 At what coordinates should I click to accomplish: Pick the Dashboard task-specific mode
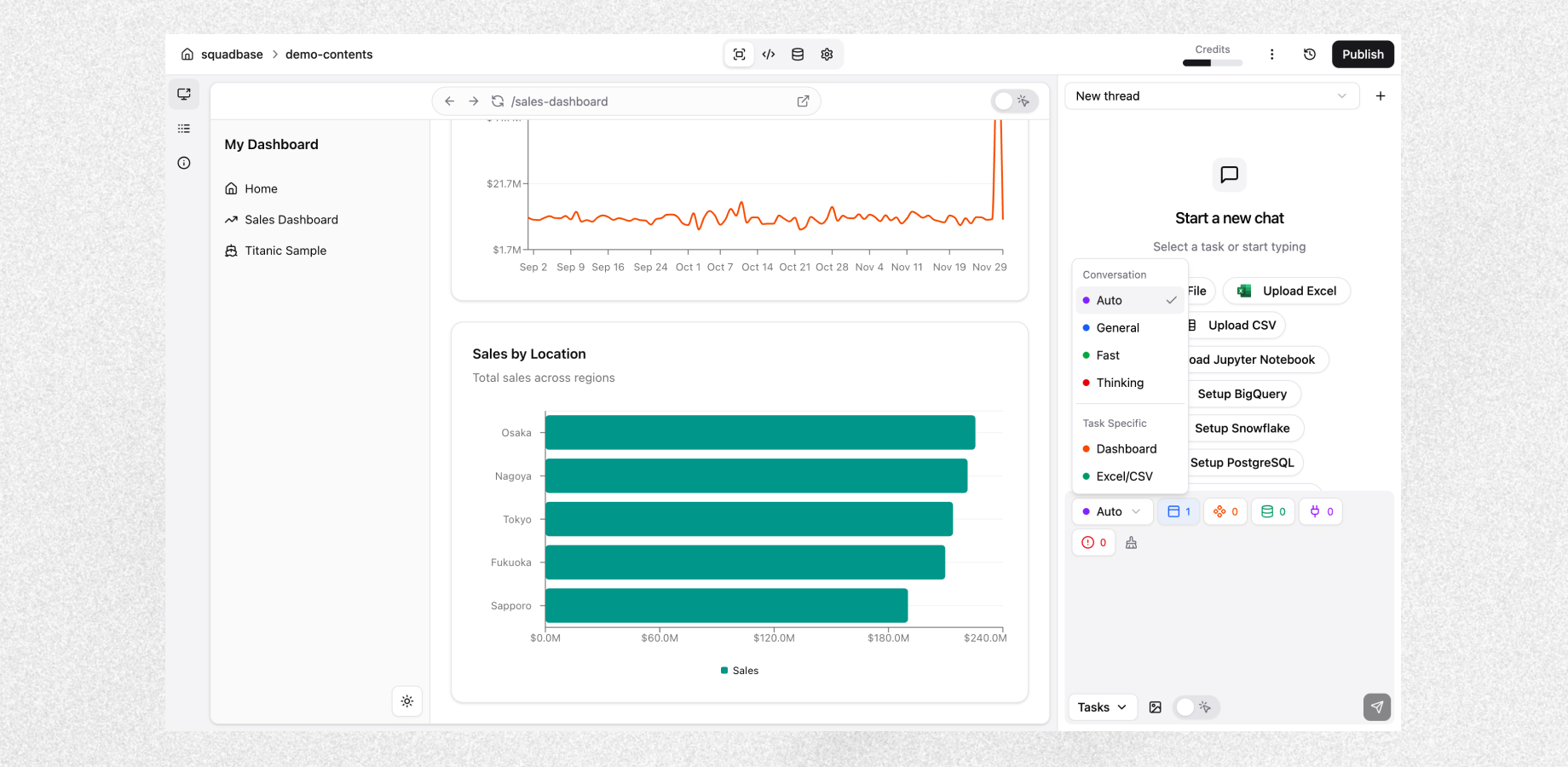point(1130,449)
